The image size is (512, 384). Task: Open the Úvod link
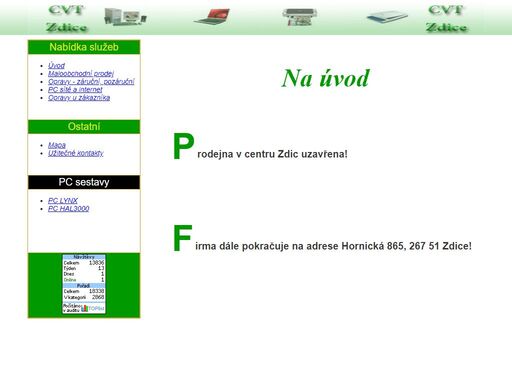56,65
